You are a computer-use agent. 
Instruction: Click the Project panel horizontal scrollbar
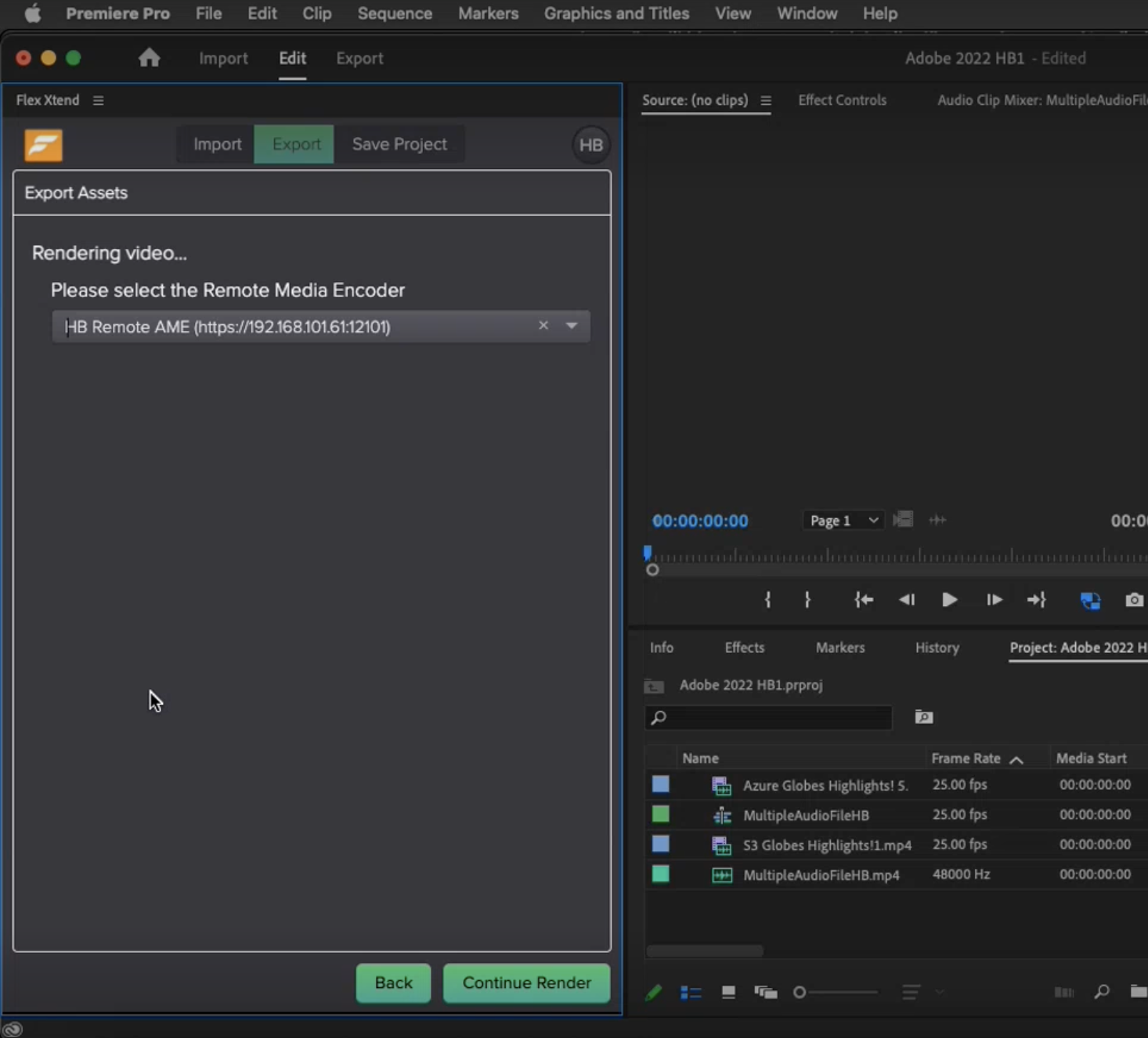tap(704, 950)
